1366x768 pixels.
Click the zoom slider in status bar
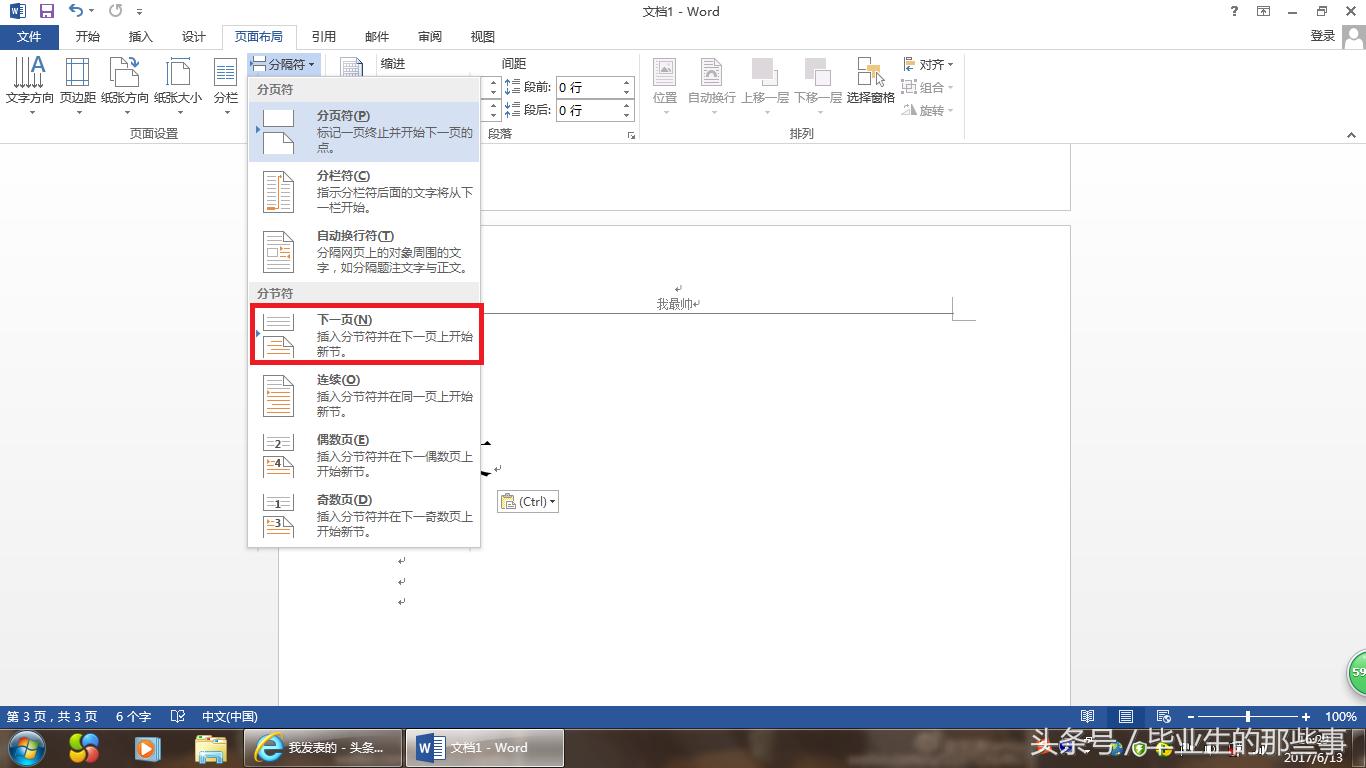coord(1248,717)
